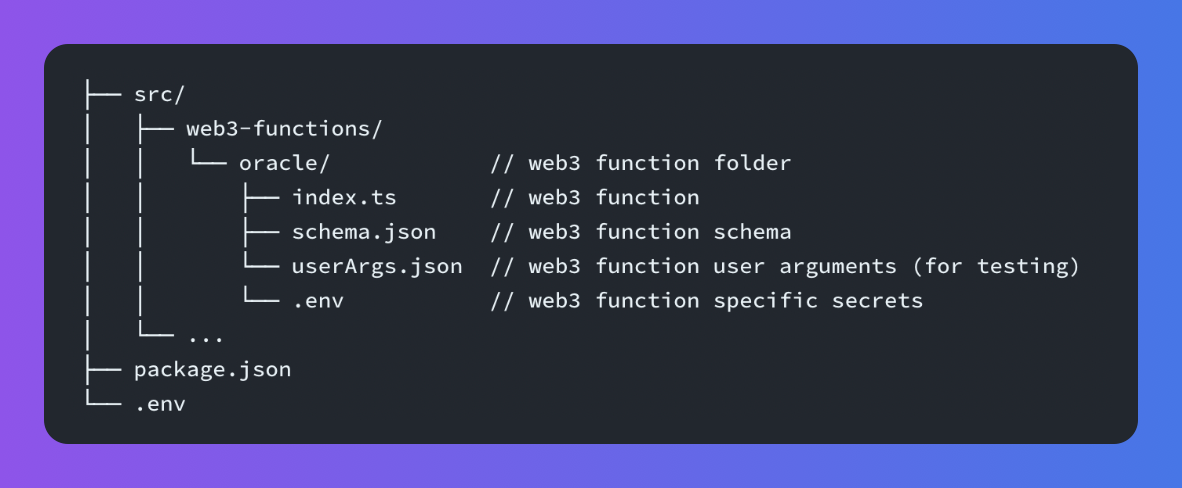Select the package.json file entry
This screenshot has height=488, width=1182.
(x=212, y=370)
